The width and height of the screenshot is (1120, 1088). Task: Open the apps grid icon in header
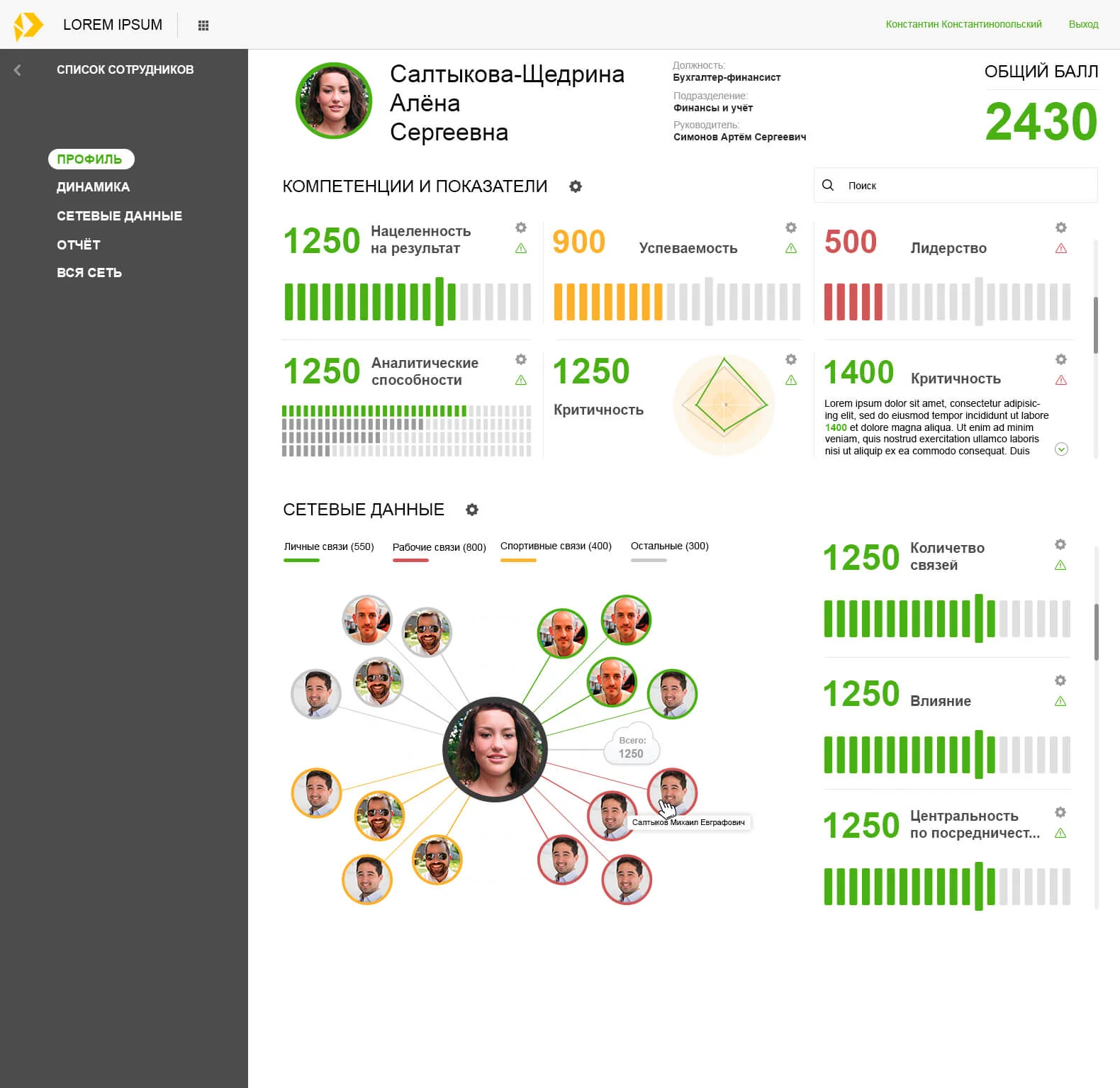[x=203, y=26]
